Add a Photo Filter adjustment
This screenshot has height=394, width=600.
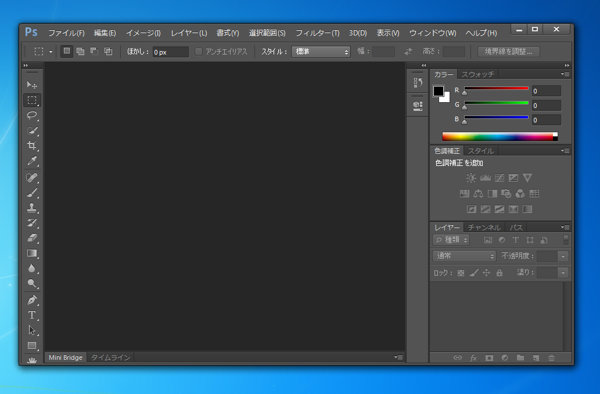click(x=506, y=194)
